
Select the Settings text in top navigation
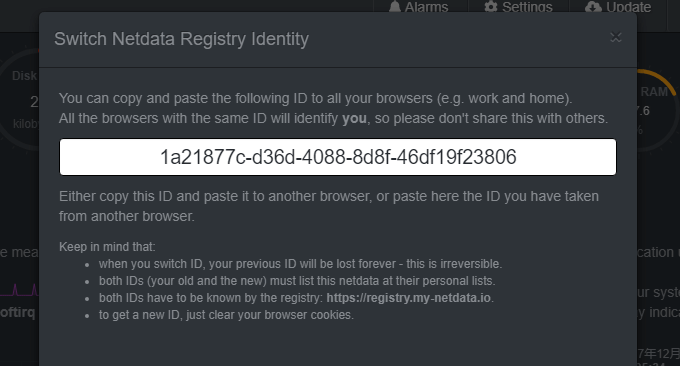tap(527, 7)
